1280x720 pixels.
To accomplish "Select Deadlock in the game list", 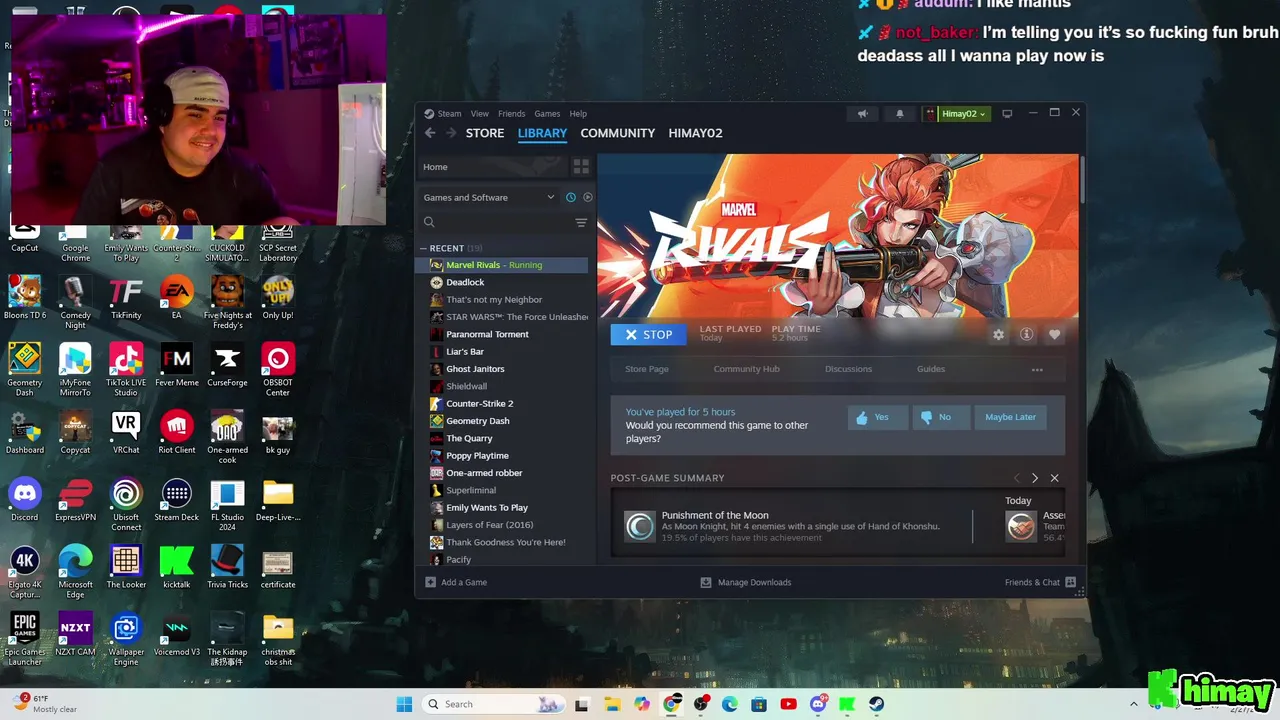I will point(503,282).
